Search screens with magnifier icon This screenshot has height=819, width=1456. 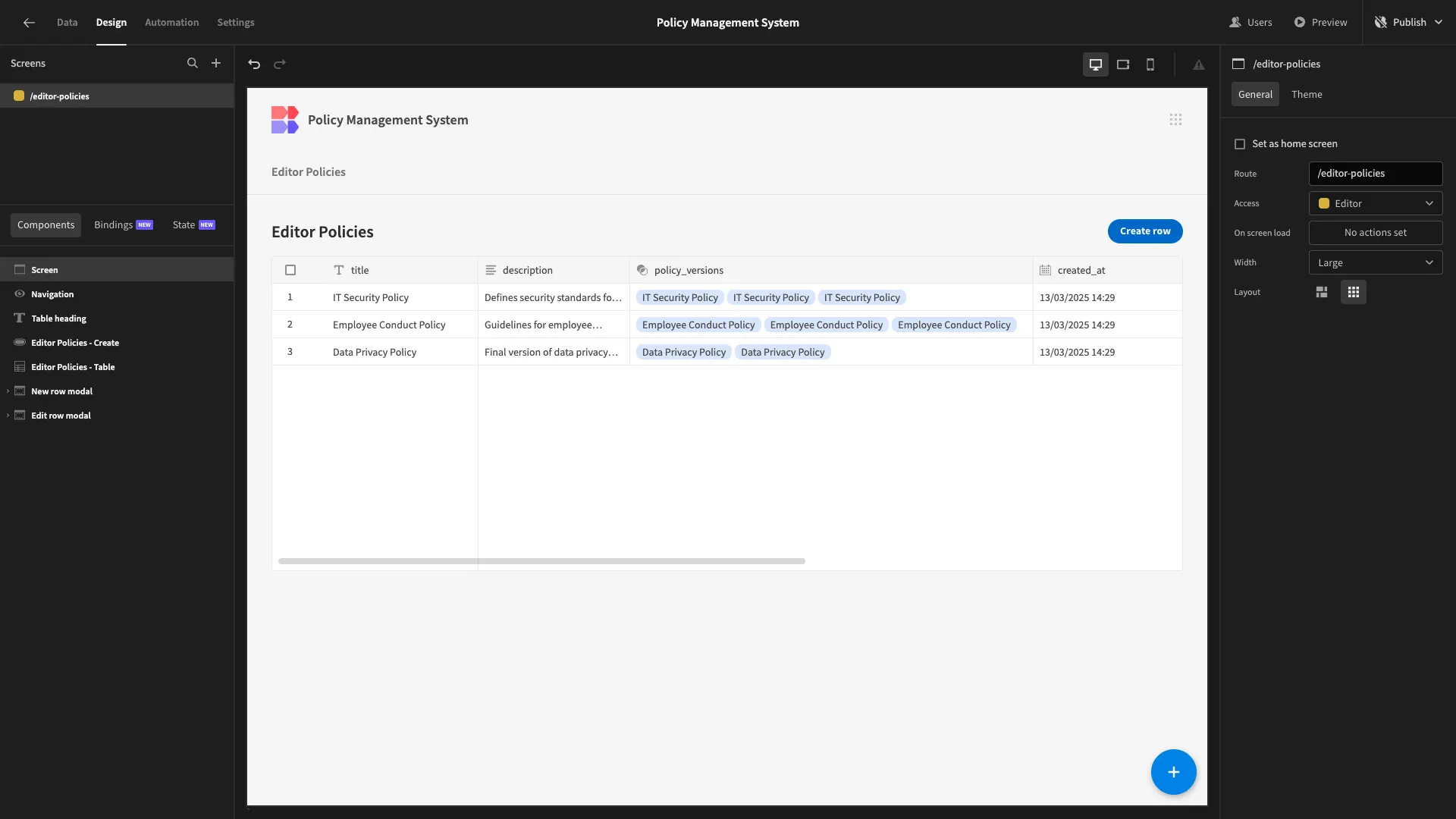(x=193, y=64)
